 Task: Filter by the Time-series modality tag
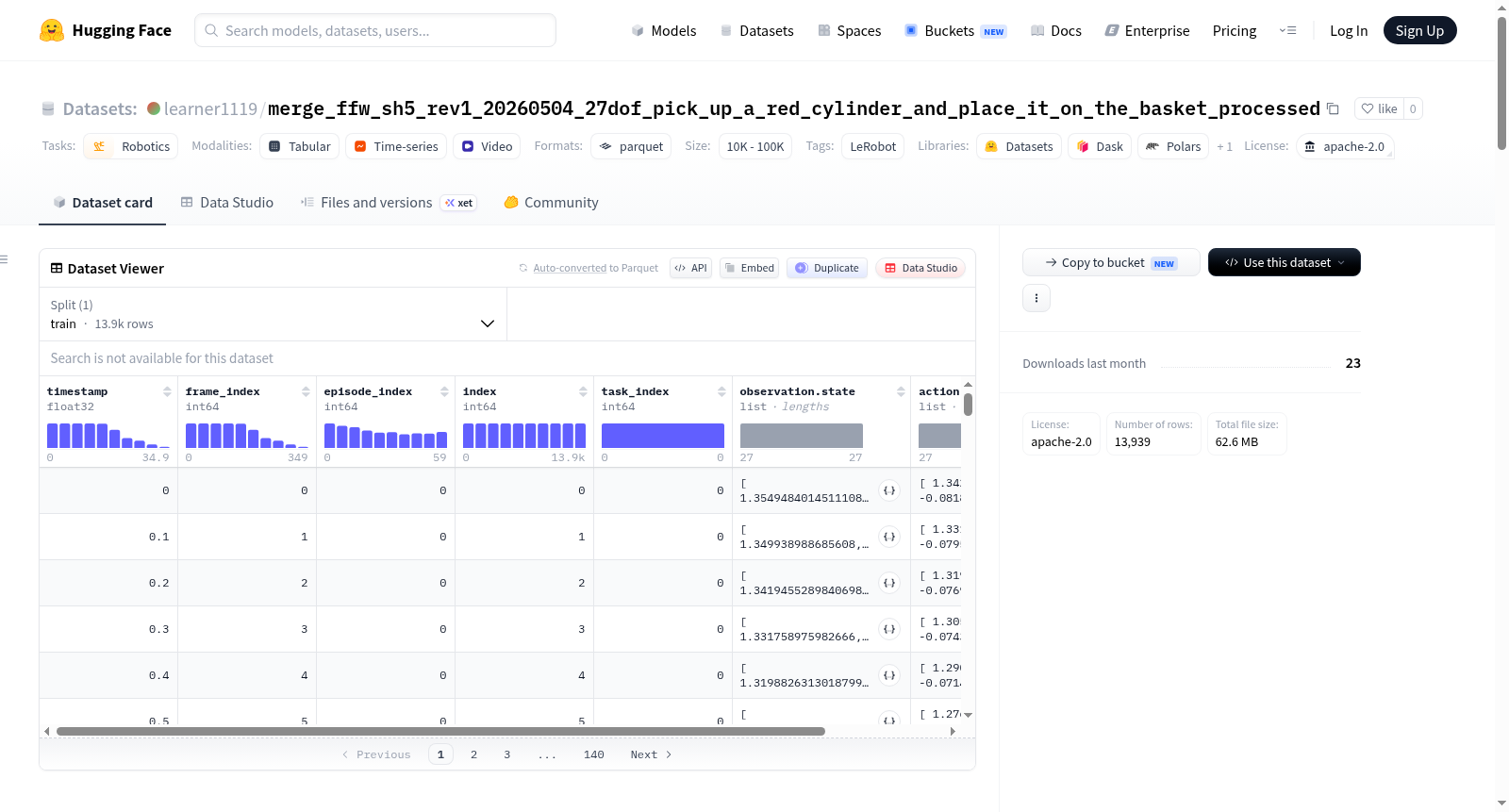396,146
